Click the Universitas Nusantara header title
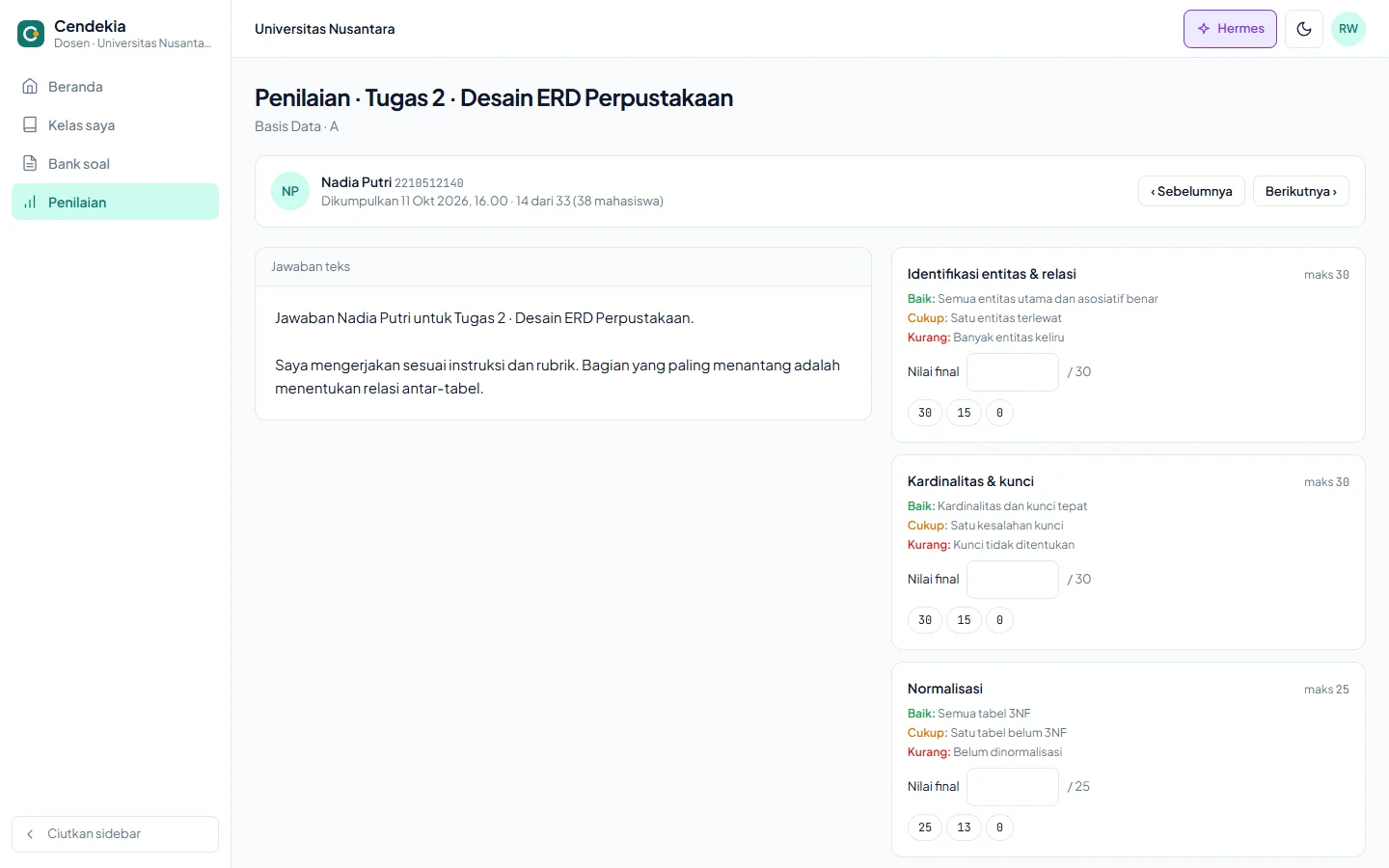This screenshot has height=868, width=1389. [x=325, y=29]
